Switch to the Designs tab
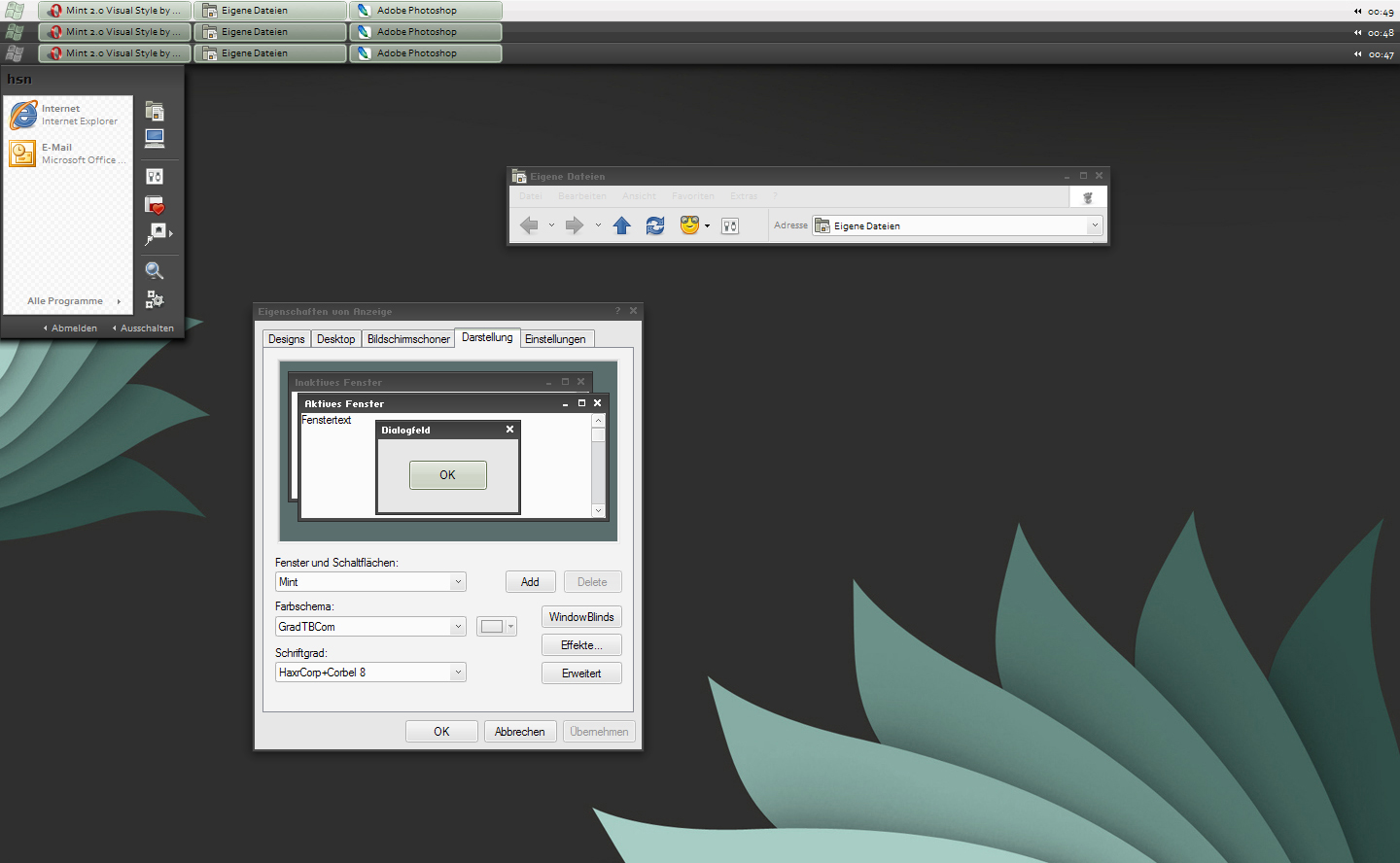 coord(287,339)
